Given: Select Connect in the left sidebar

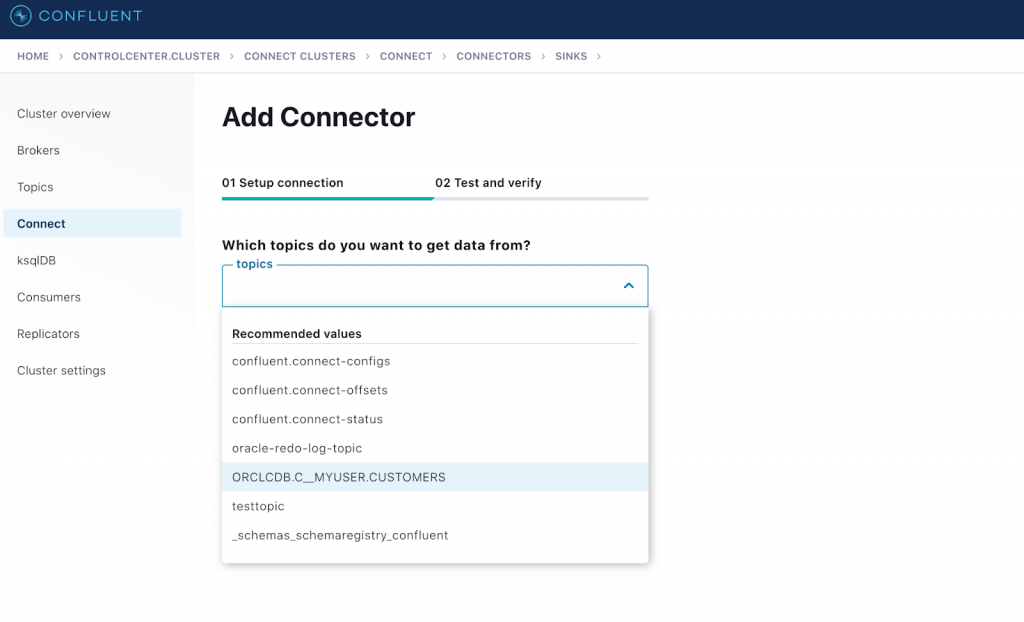Looking at the screenshot, I should pos(41,223).
